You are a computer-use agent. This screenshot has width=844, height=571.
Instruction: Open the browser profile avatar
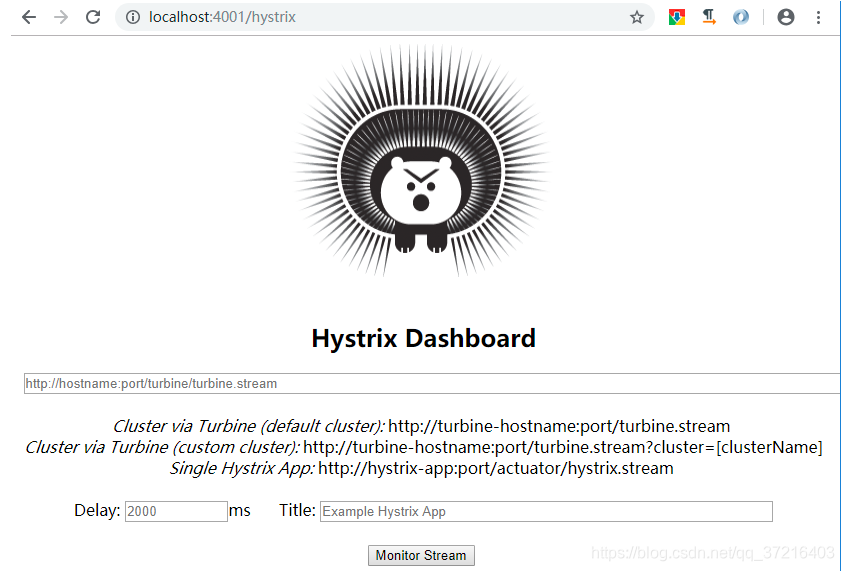click(785, 17)
